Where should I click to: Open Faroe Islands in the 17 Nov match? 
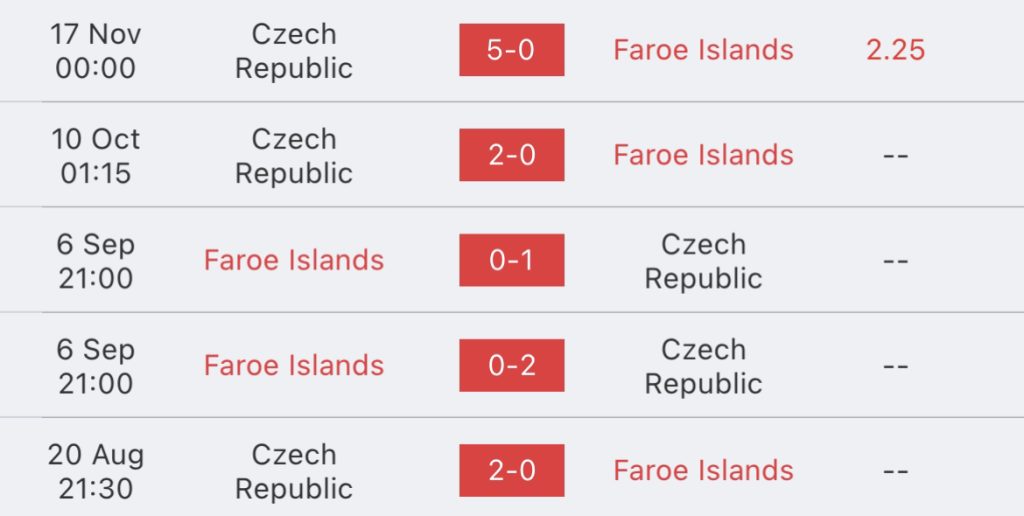point(703,50)
